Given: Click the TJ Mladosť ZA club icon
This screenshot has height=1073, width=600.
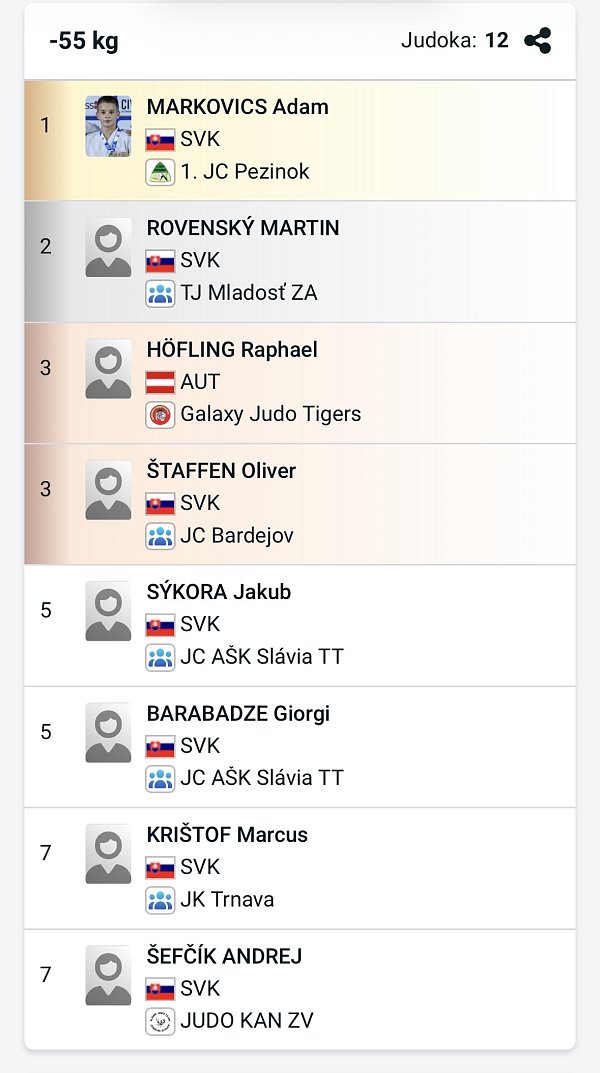Looking at the screenshot, I should click(x=160, y=293).
